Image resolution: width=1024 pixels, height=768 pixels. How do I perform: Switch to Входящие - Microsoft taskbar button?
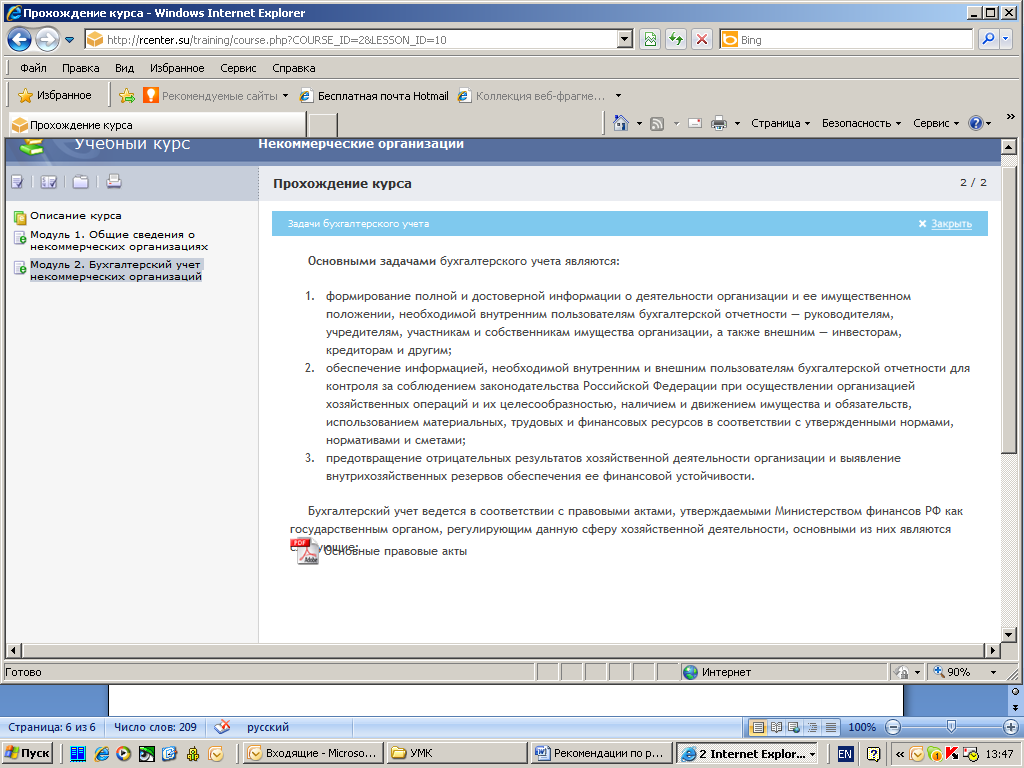point(314,753)
